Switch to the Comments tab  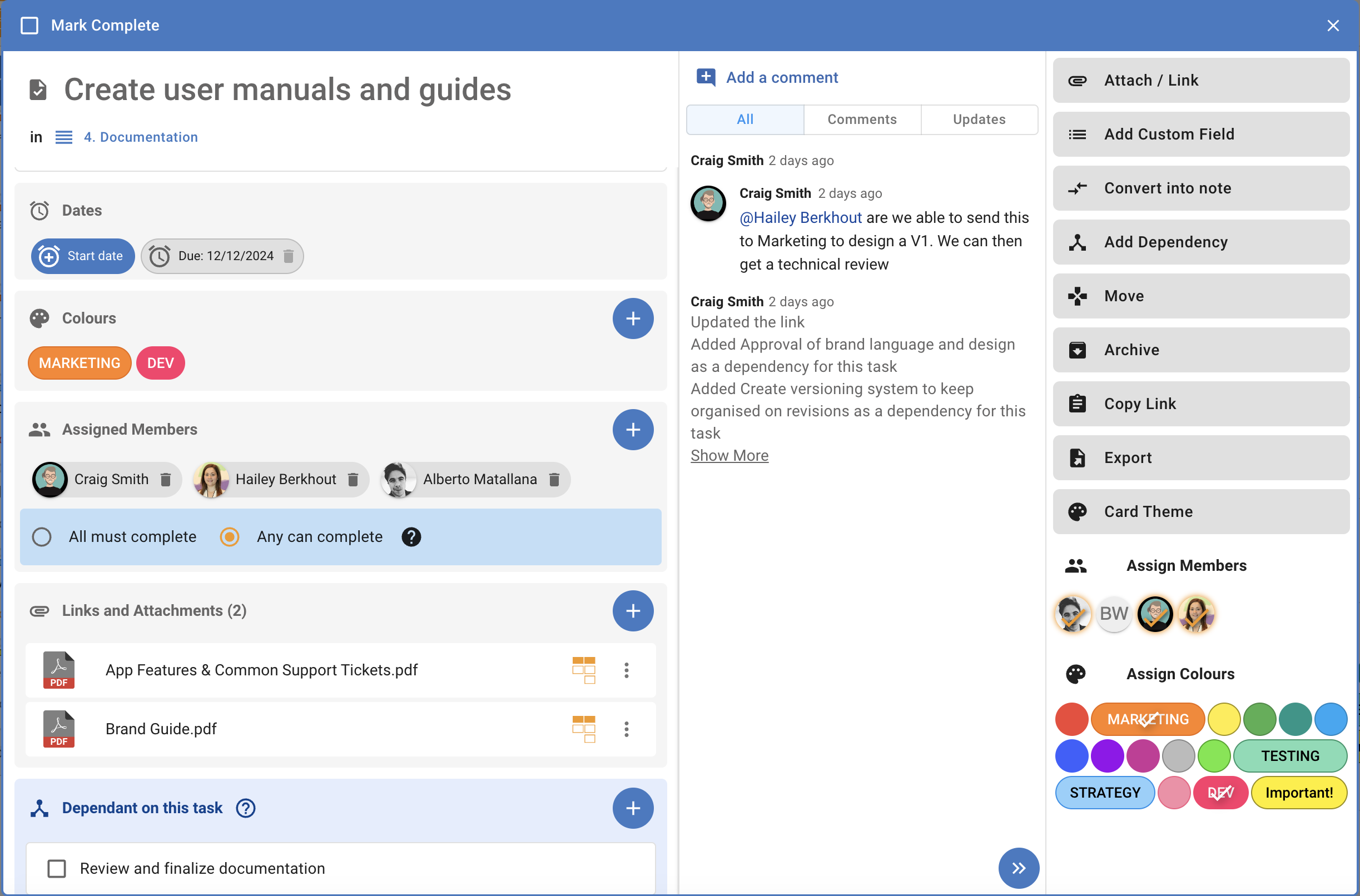click(x=861, y=120)
